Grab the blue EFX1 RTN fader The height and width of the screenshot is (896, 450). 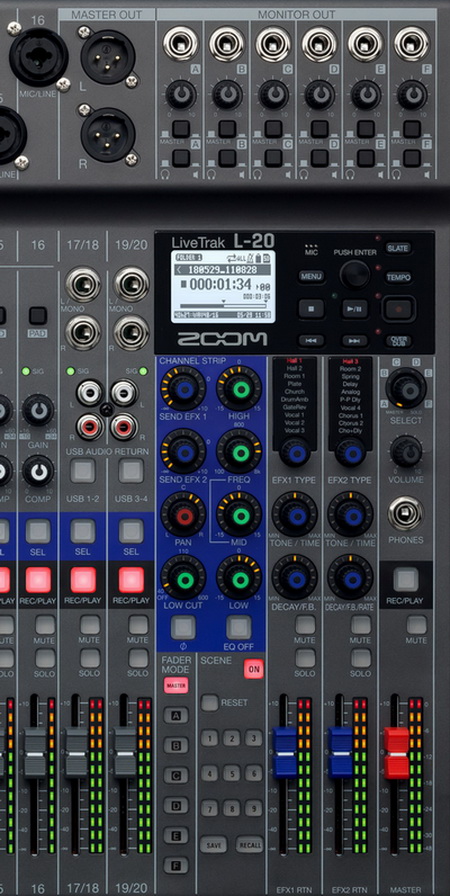pyautogui.click(x=284, y=753)
